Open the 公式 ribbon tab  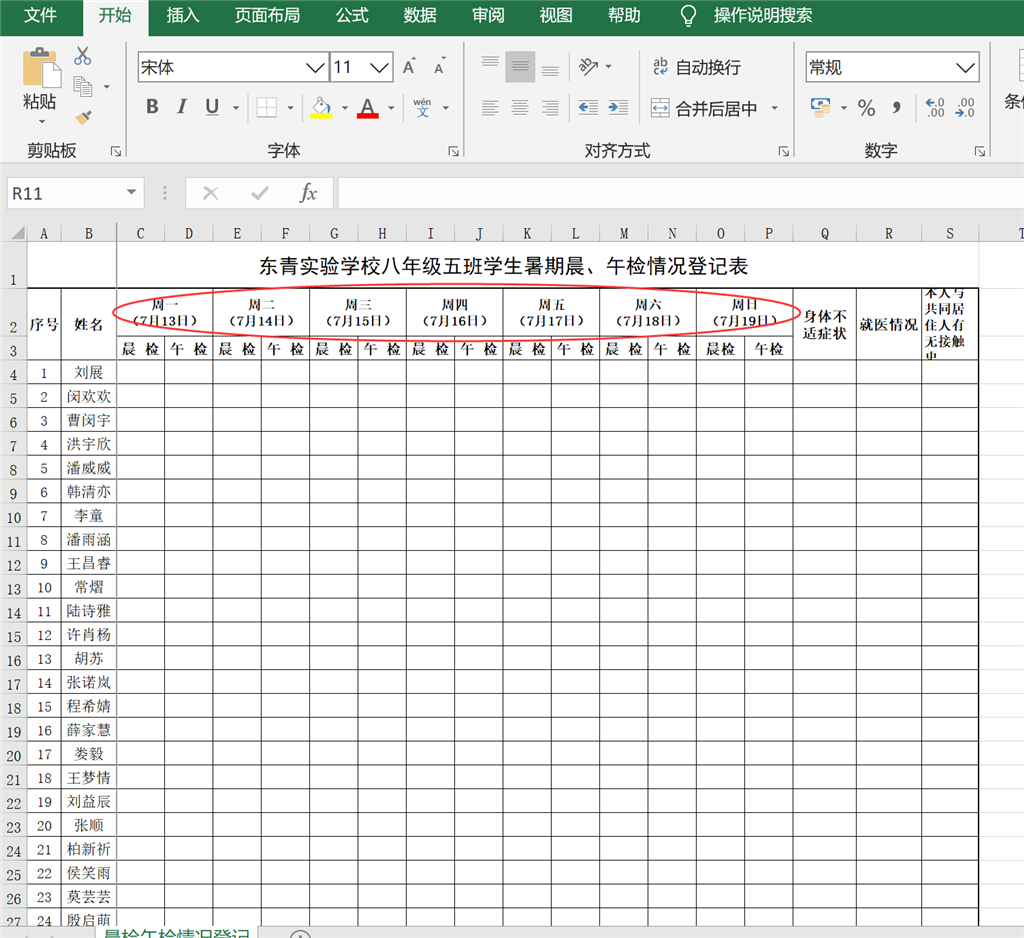[352, 15]
